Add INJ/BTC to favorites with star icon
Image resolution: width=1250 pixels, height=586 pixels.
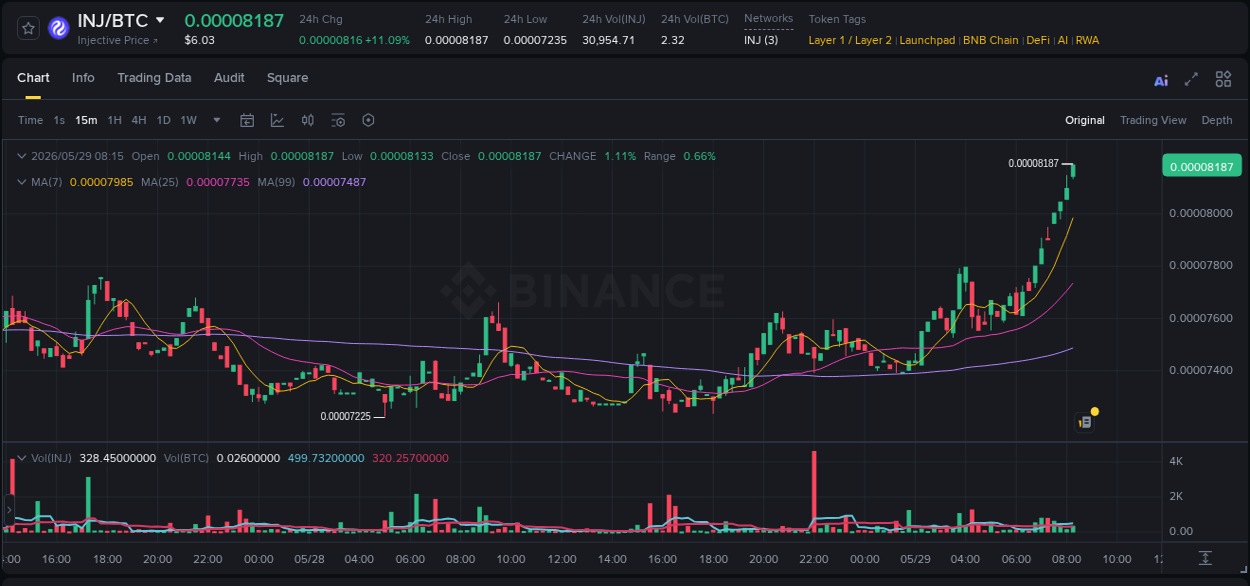coord(28,28)
